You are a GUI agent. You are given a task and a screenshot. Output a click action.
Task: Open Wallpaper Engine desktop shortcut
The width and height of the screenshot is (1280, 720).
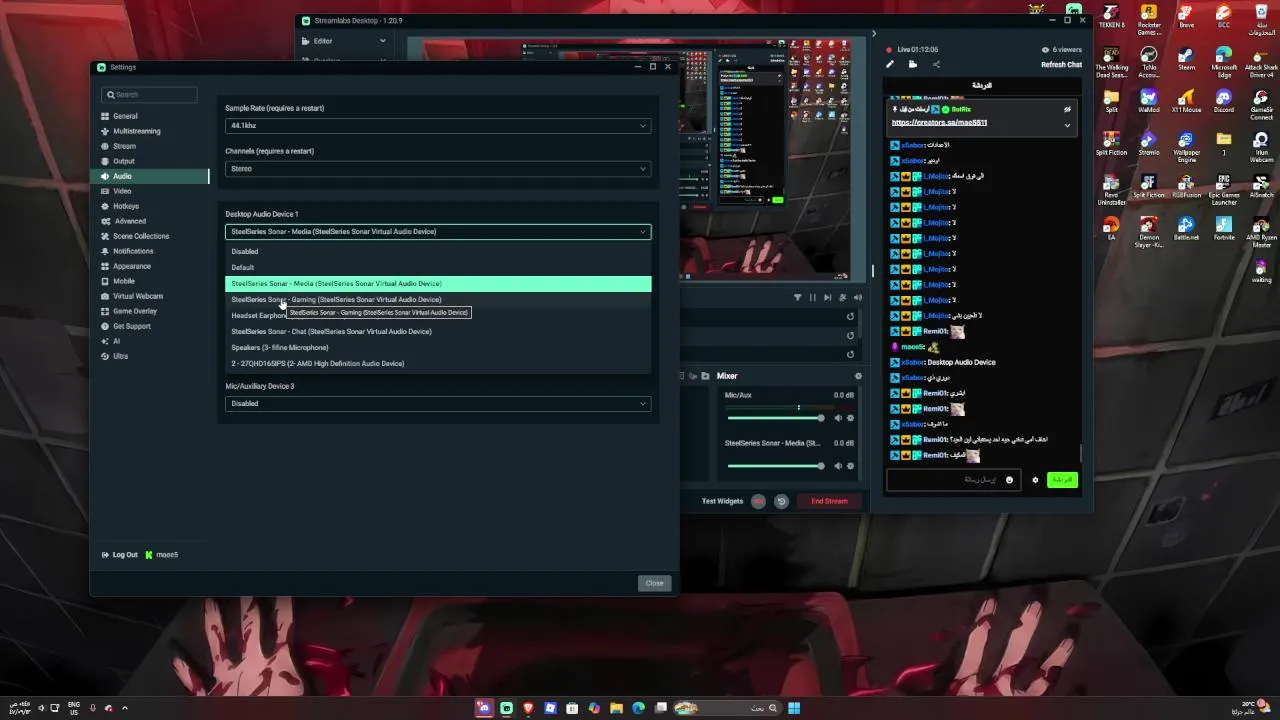1186,146
